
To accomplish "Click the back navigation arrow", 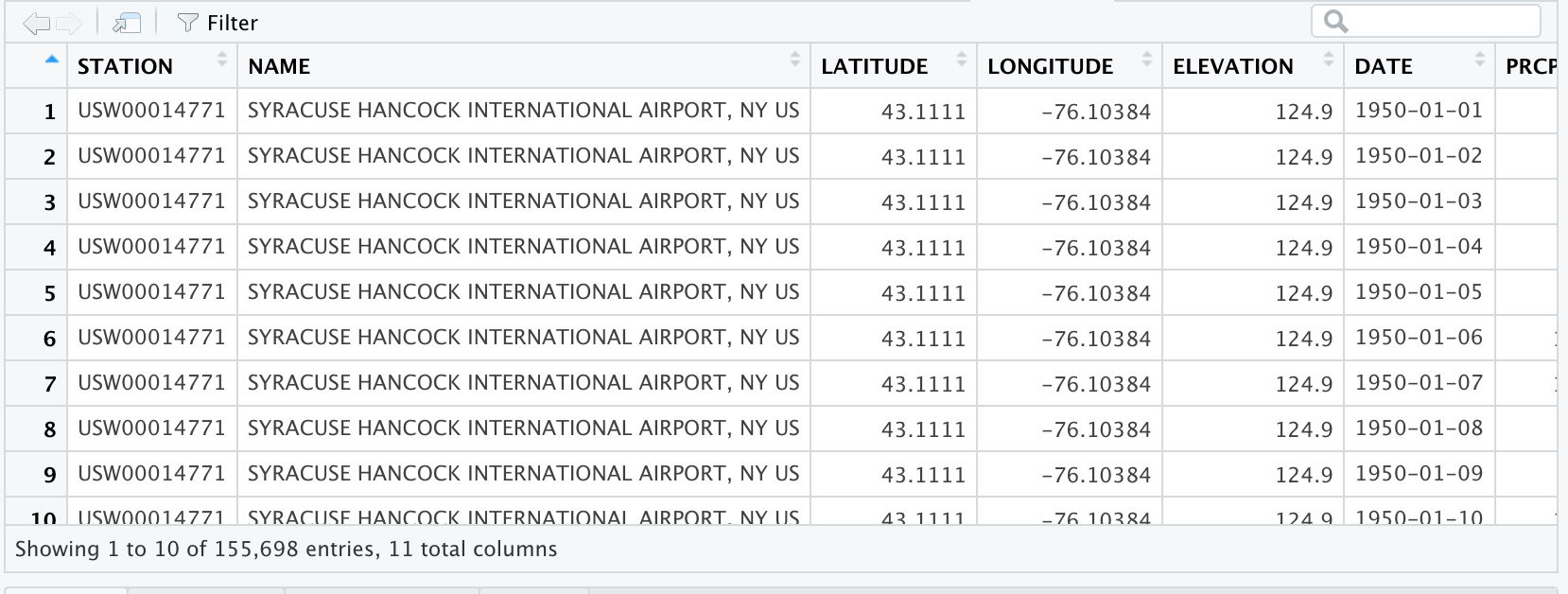I will pos(36,23).
